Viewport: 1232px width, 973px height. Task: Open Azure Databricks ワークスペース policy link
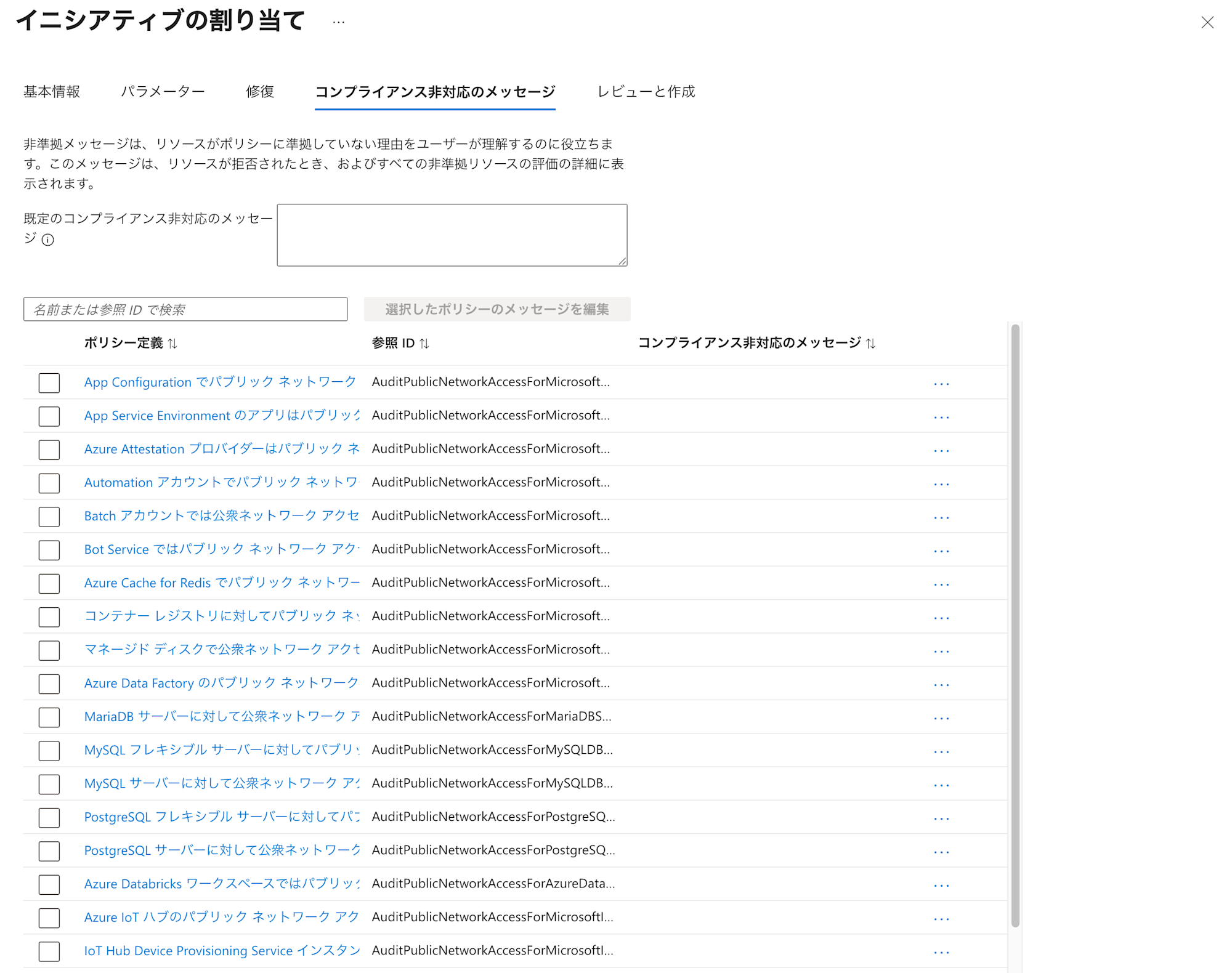(x=222, y=884)
